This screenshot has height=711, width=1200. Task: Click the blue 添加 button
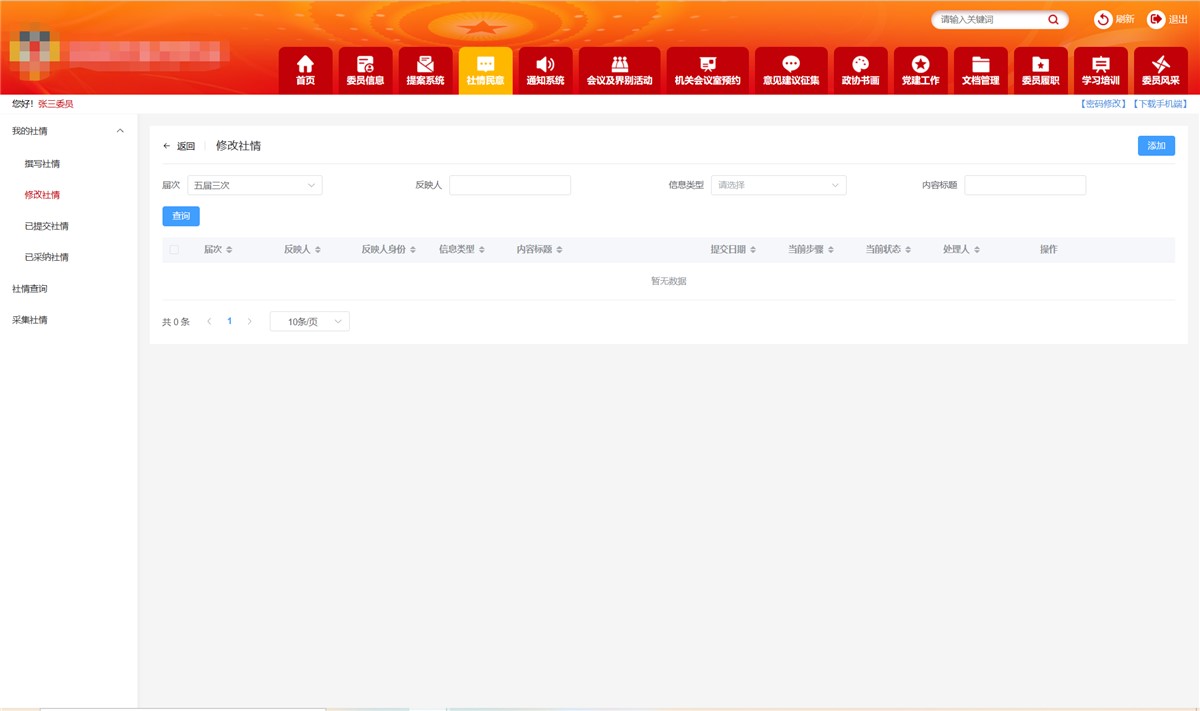click(x=1156, y=145)
